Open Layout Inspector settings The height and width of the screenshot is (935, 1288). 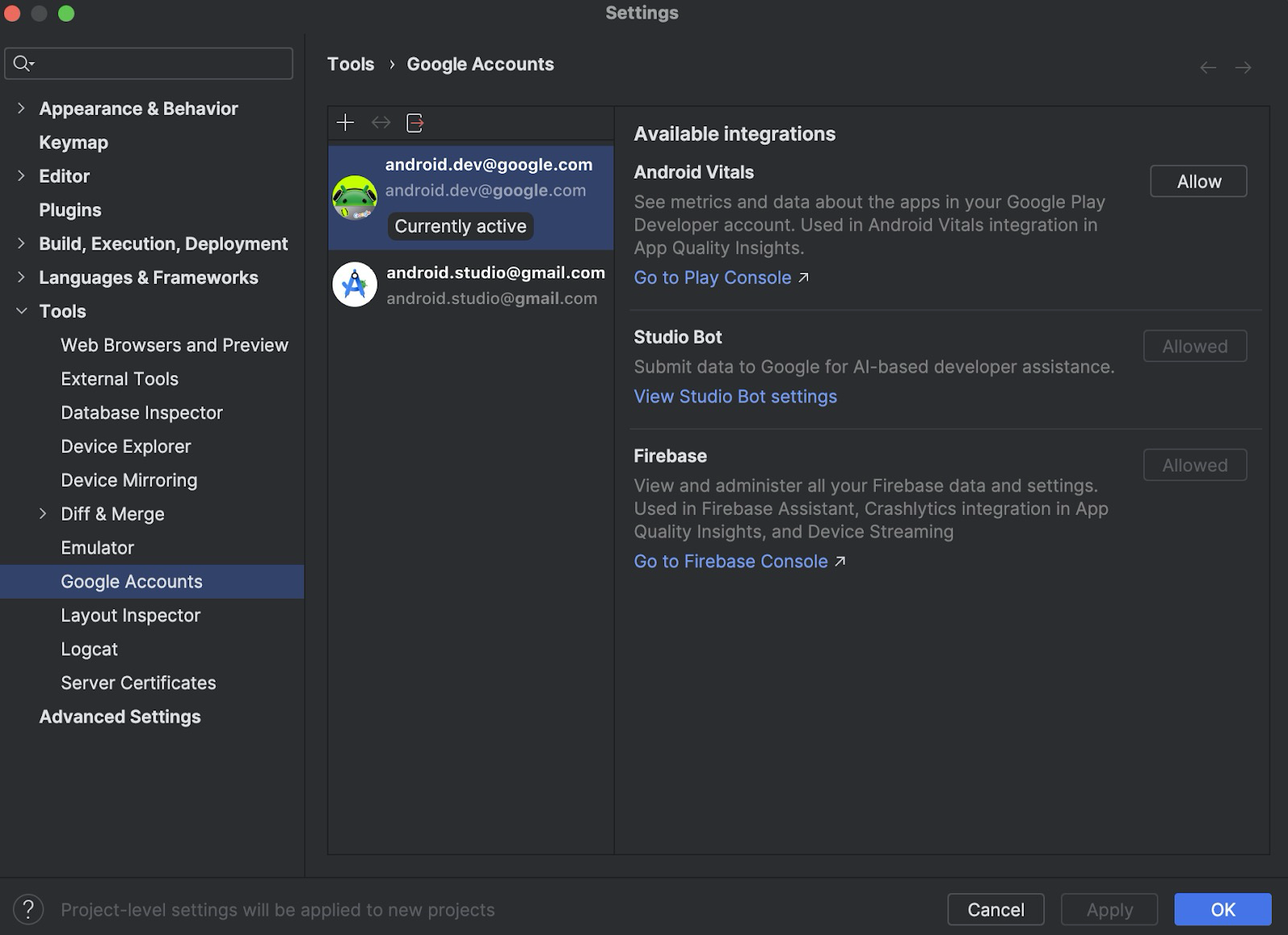point(130,616)
